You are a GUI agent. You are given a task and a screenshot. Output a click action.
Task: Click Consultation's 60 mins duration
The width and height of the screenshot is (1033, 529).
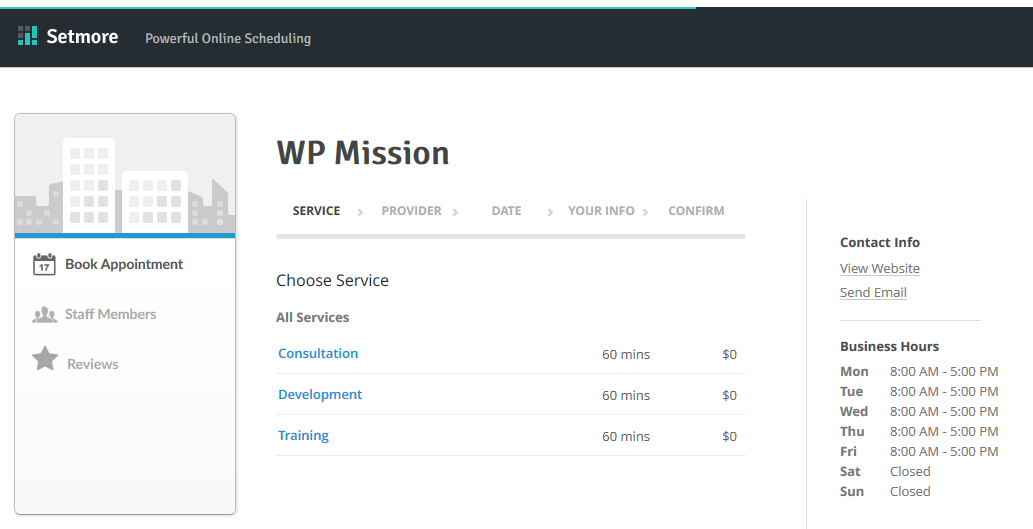pyautogui.click(x=626, y=354)
